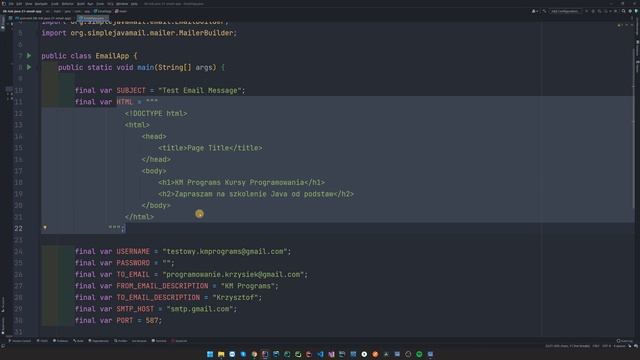Select the EmailApp.java editor tab

click(92, 18)
